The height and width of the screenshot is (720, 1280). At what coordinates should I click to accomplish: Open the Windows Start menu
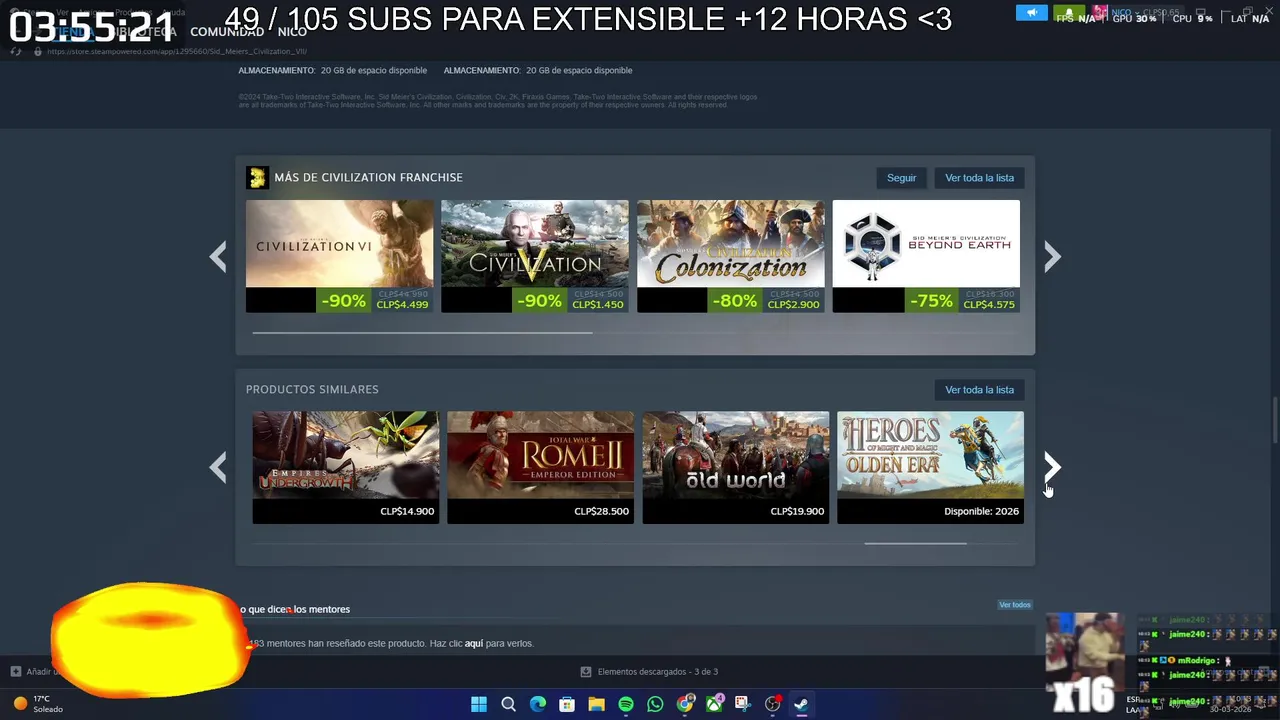pyautogui.click(x=479, y=704)
